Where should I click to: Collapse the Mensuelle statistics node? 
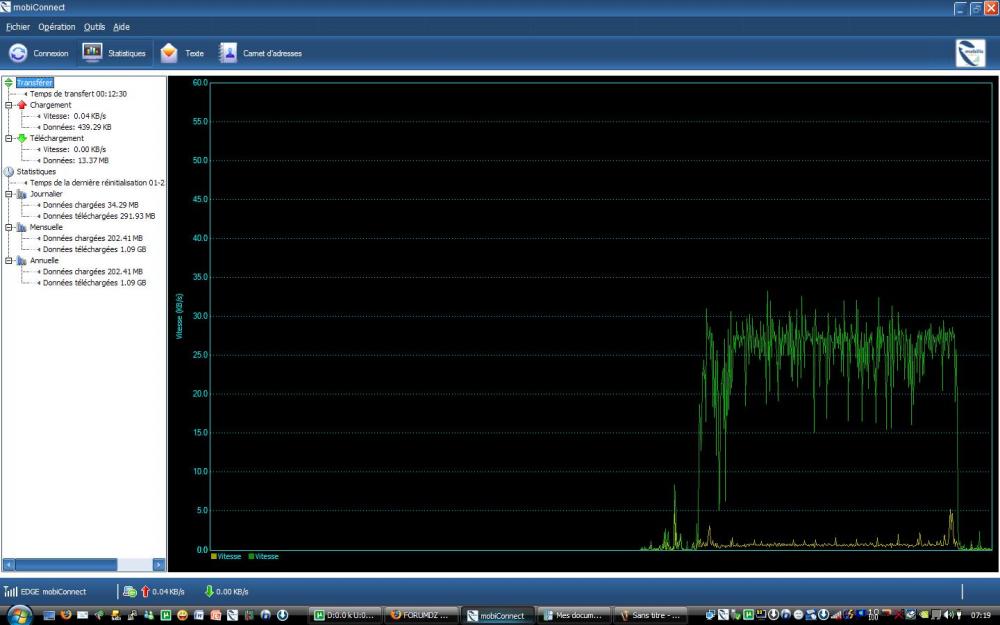coord(9,227)
